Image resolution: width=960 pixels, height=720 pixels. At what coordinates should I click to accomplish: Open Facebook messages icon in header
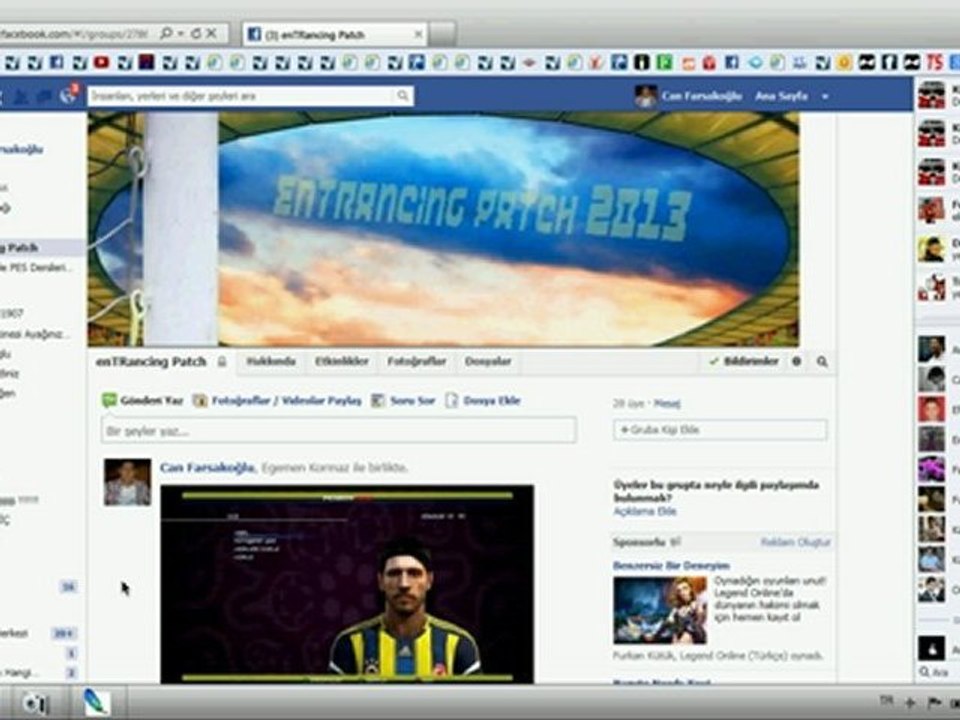[44, 96]
